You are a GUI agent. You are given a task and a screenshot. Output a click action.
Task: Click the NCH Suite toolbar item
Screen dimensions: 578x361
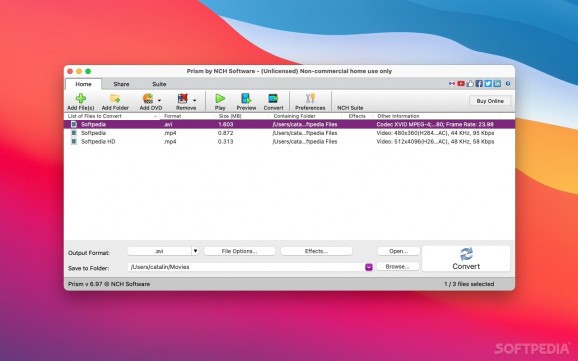pyautogui.click(x=350, y=108)
